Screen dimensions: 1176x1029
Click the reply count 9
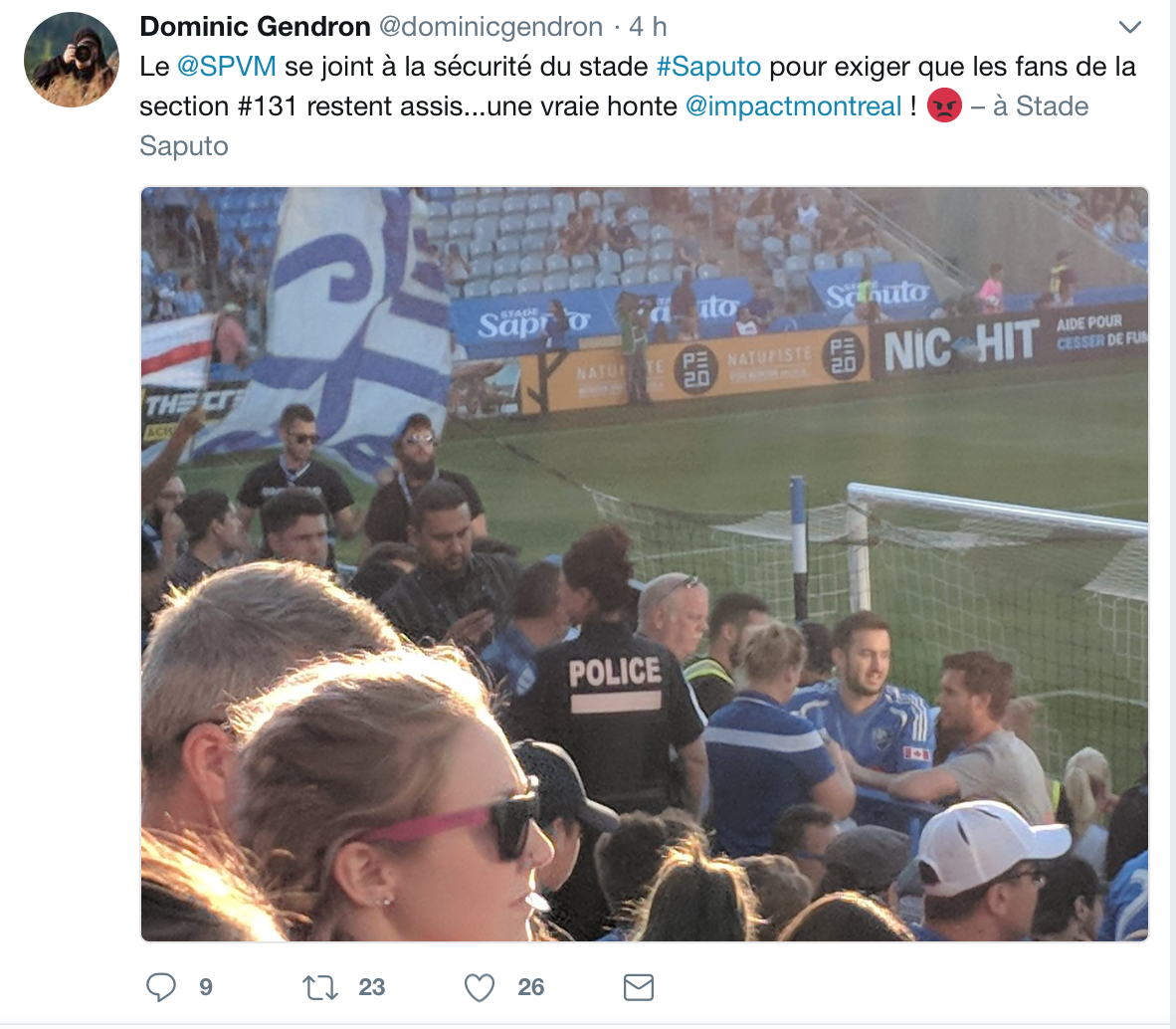(x=206, y=988)
